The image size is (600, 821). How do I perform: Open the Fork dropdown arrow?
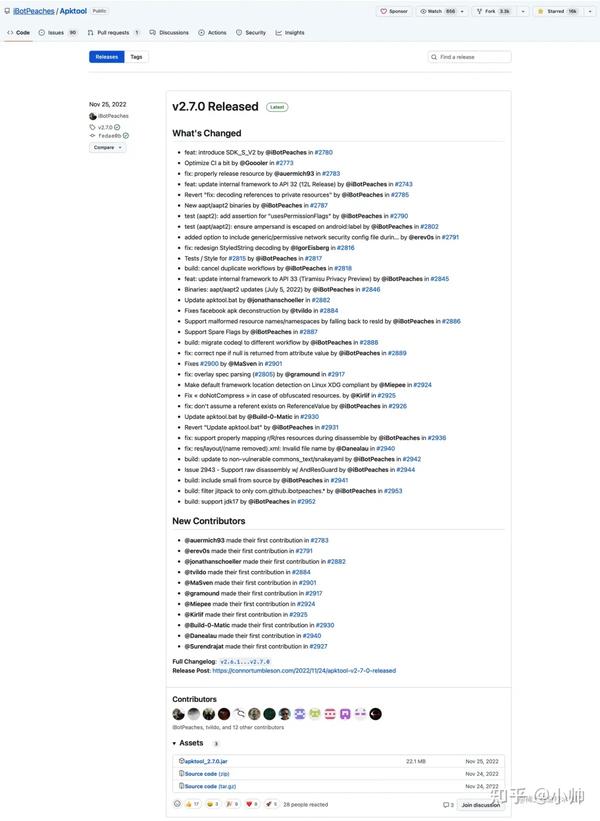[523, 11]
